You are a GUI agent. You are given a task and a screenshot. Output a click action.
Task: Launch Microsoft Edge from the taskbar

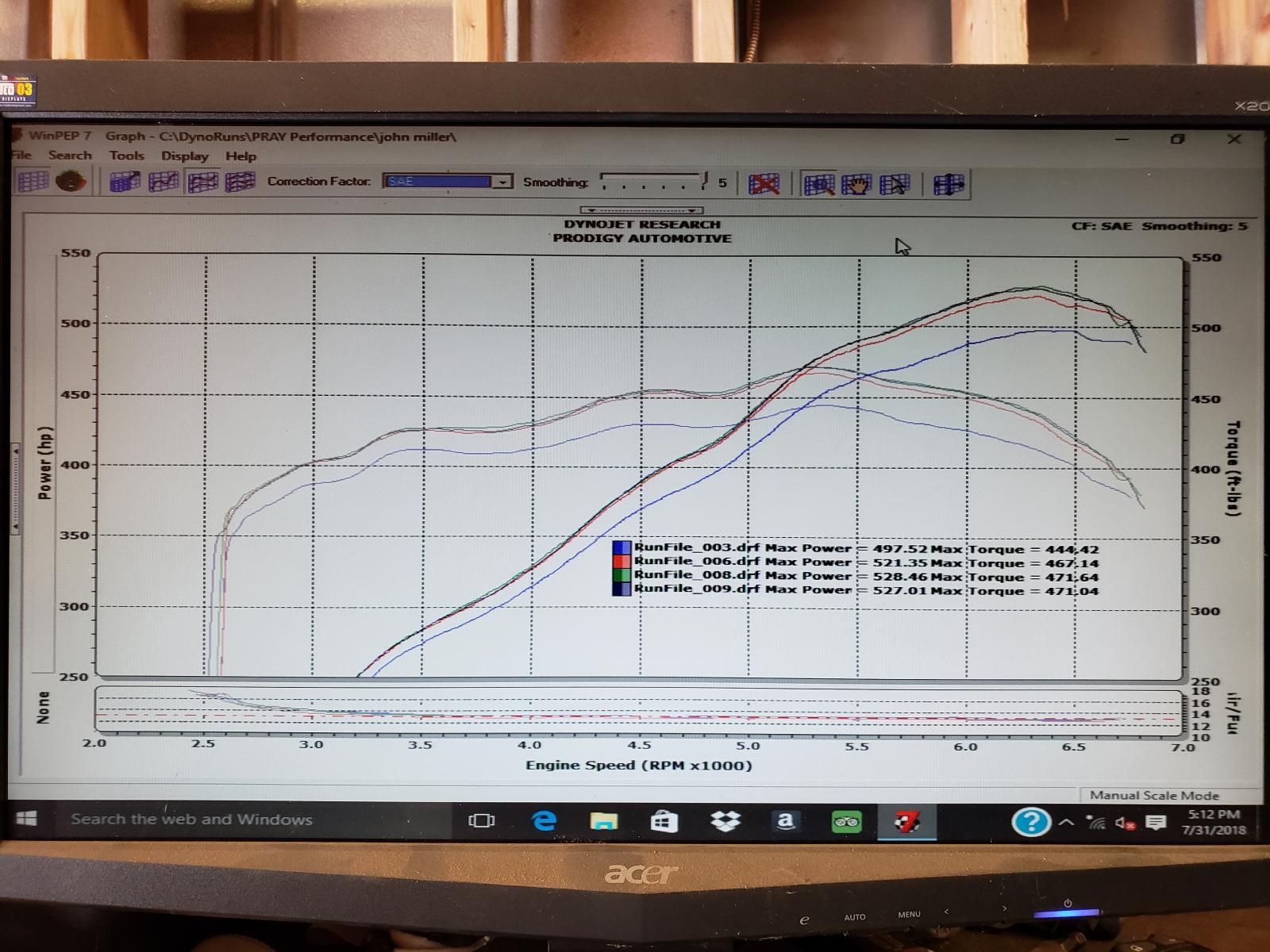544,820
